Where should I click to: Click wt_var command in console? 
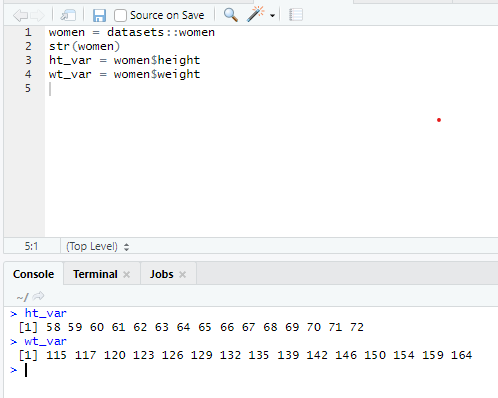click(x=46, y=341)
